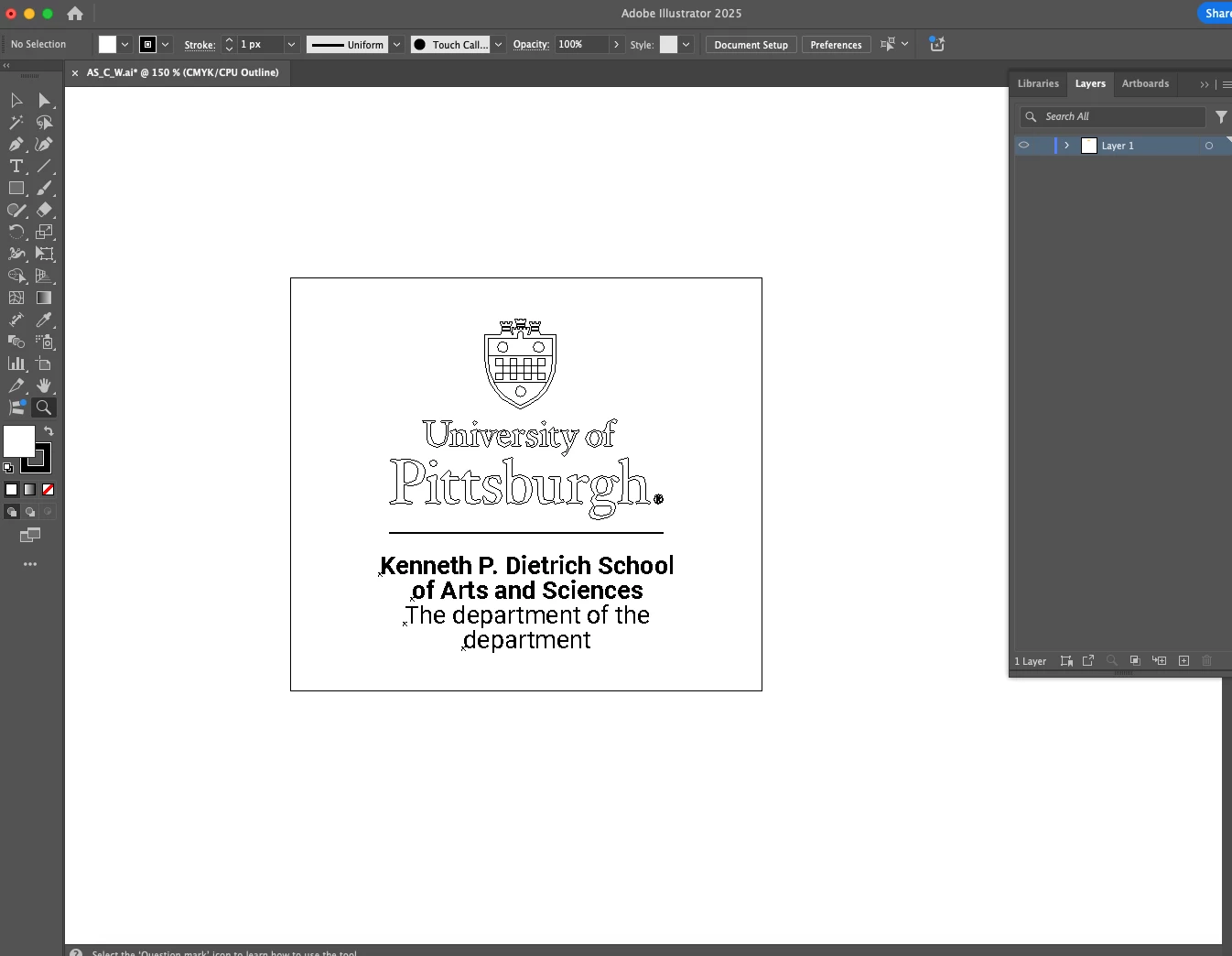Image resolution: width=1232 pixels, height=956 pixels.
Task: Select the Magic Wand tool
Action: click(x=16, y=122)
